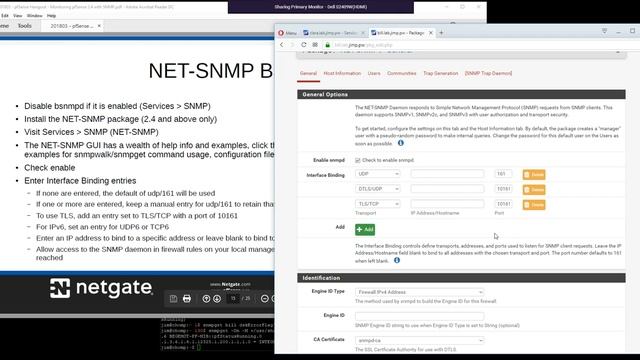Go to next page in Acrobat toolbar
The image size is (640, 360).
click(x=217, y=299)
